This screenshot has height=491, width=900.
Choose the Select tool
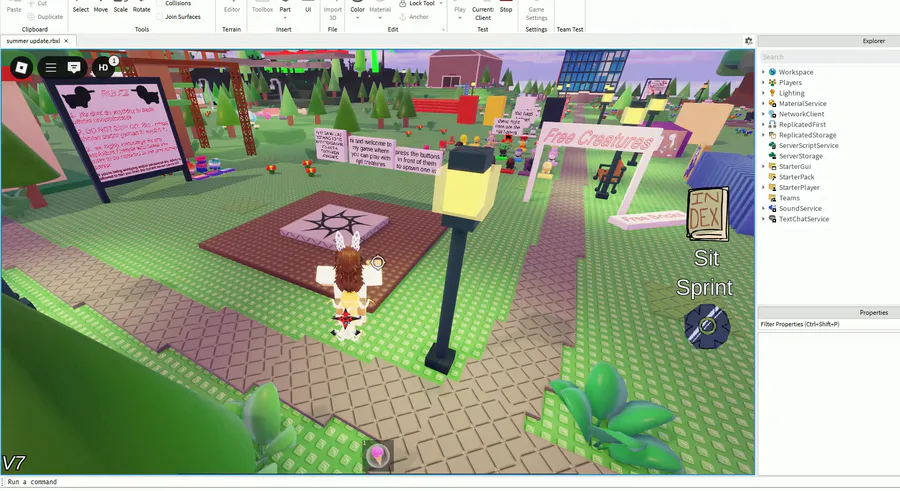coord(81,7)
